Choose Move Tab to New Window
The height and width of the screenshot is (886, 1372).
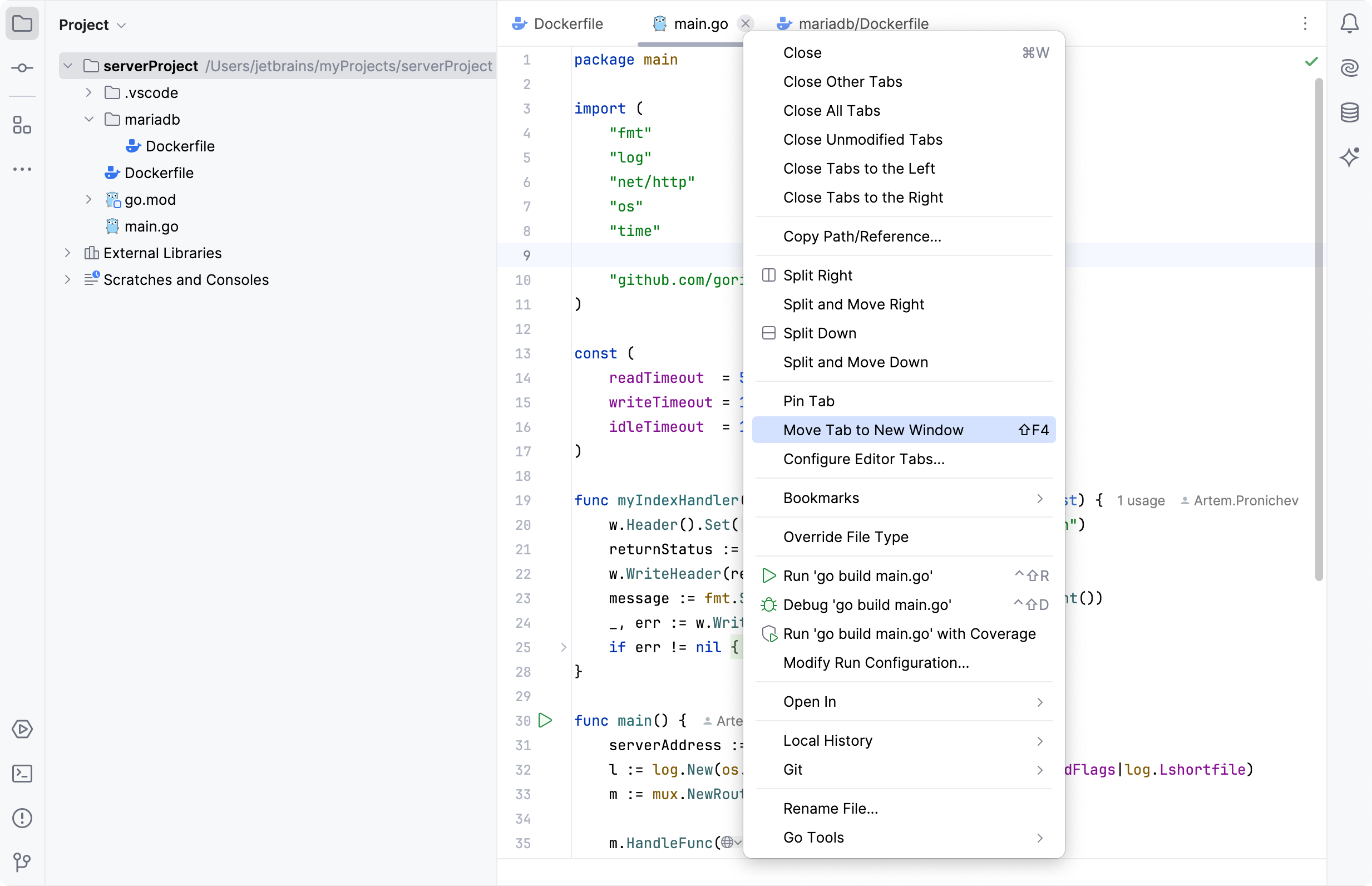pos(873,430)
